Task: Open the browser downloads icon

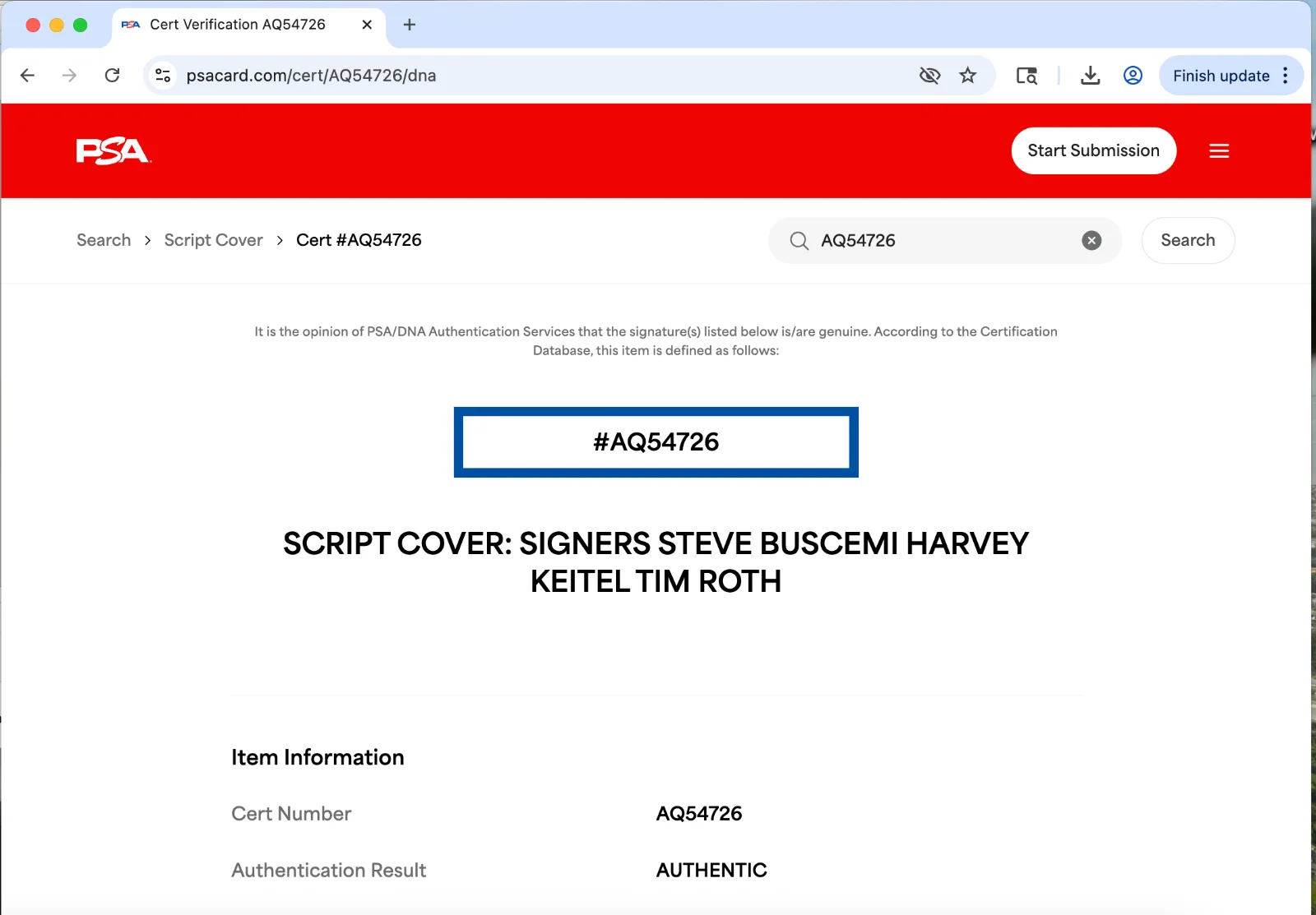Action: pyautogui.click(x=1091, y=76)
